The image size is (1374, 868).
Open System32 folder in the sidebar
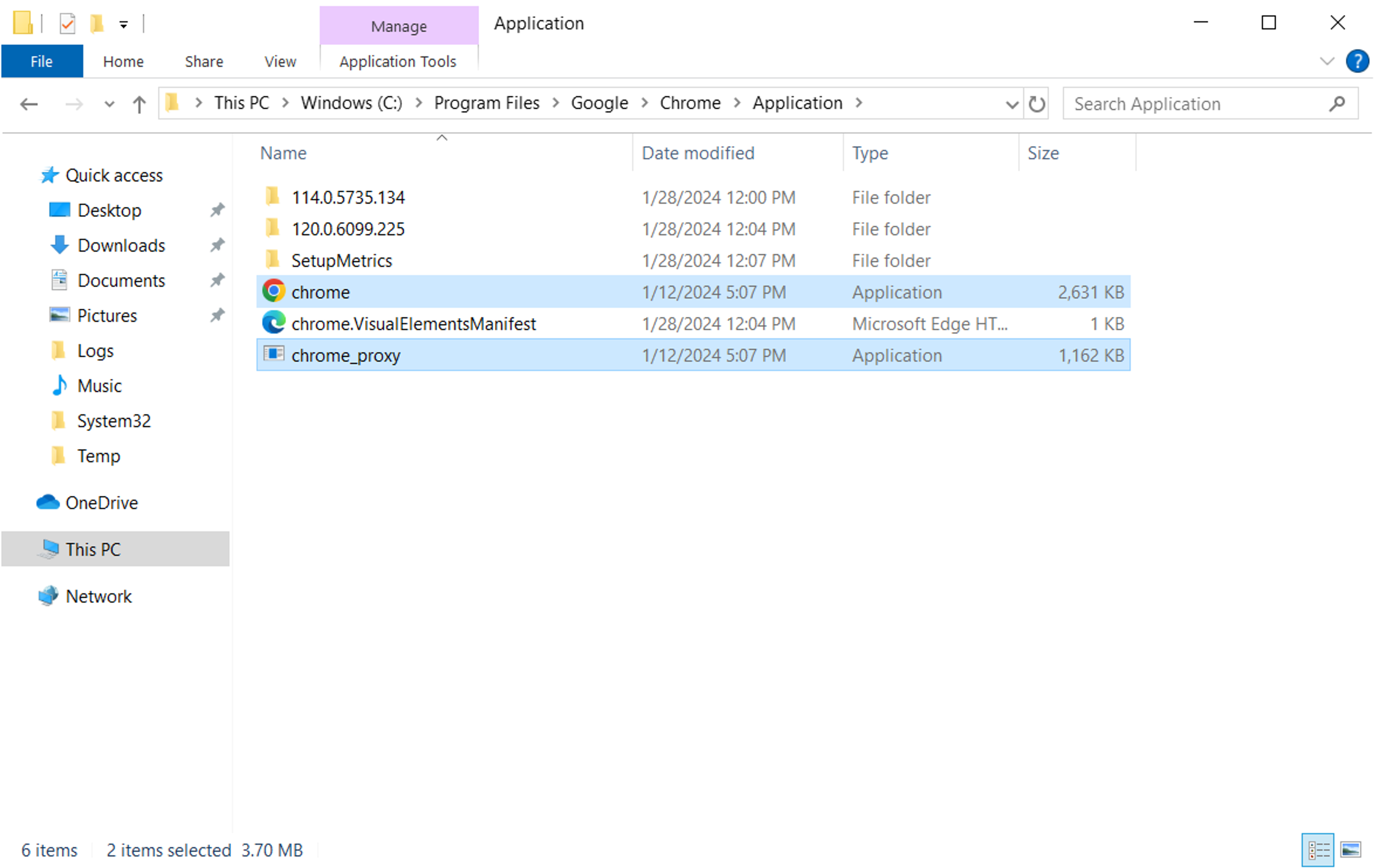point(113,421)
